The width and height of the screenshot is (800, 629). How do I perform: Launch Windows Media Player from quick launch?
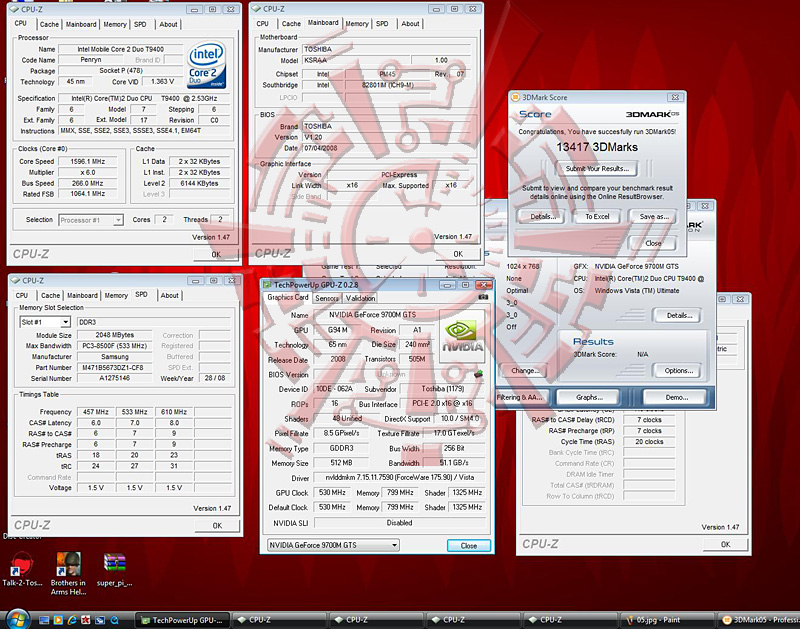[x=58, y=620]
